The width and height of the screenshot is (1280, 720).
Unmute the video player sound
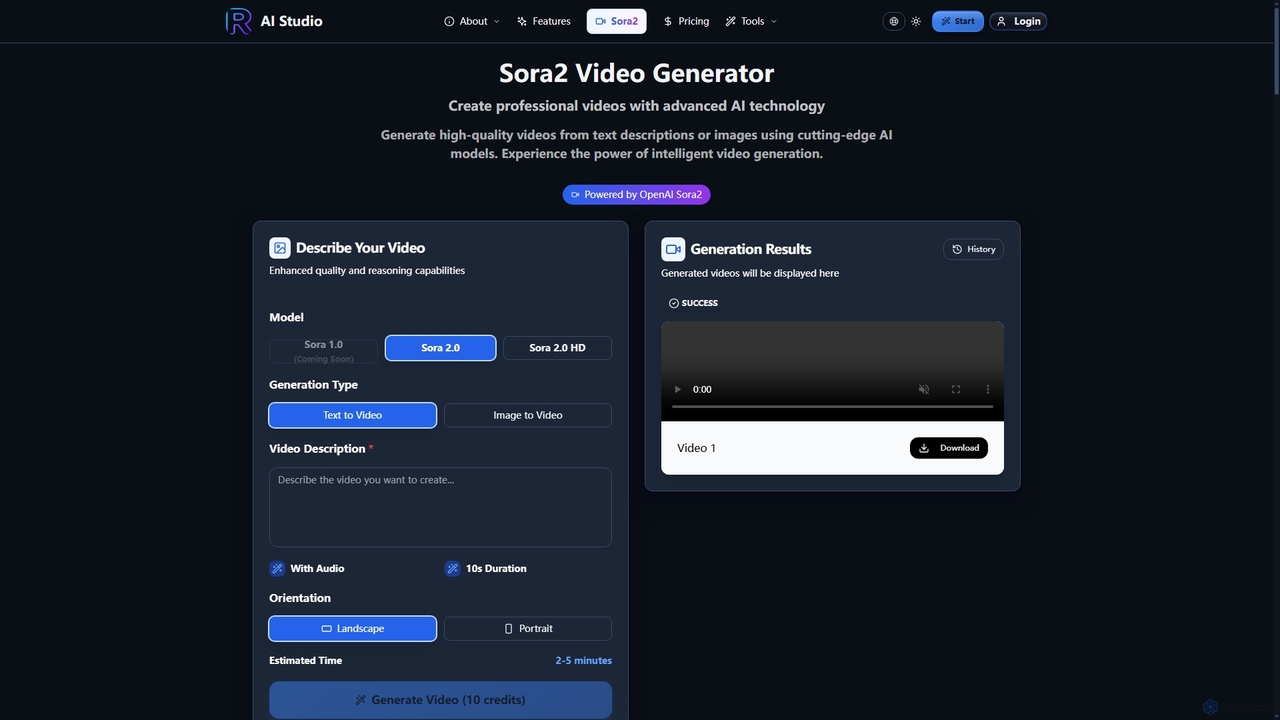[924, 389]
